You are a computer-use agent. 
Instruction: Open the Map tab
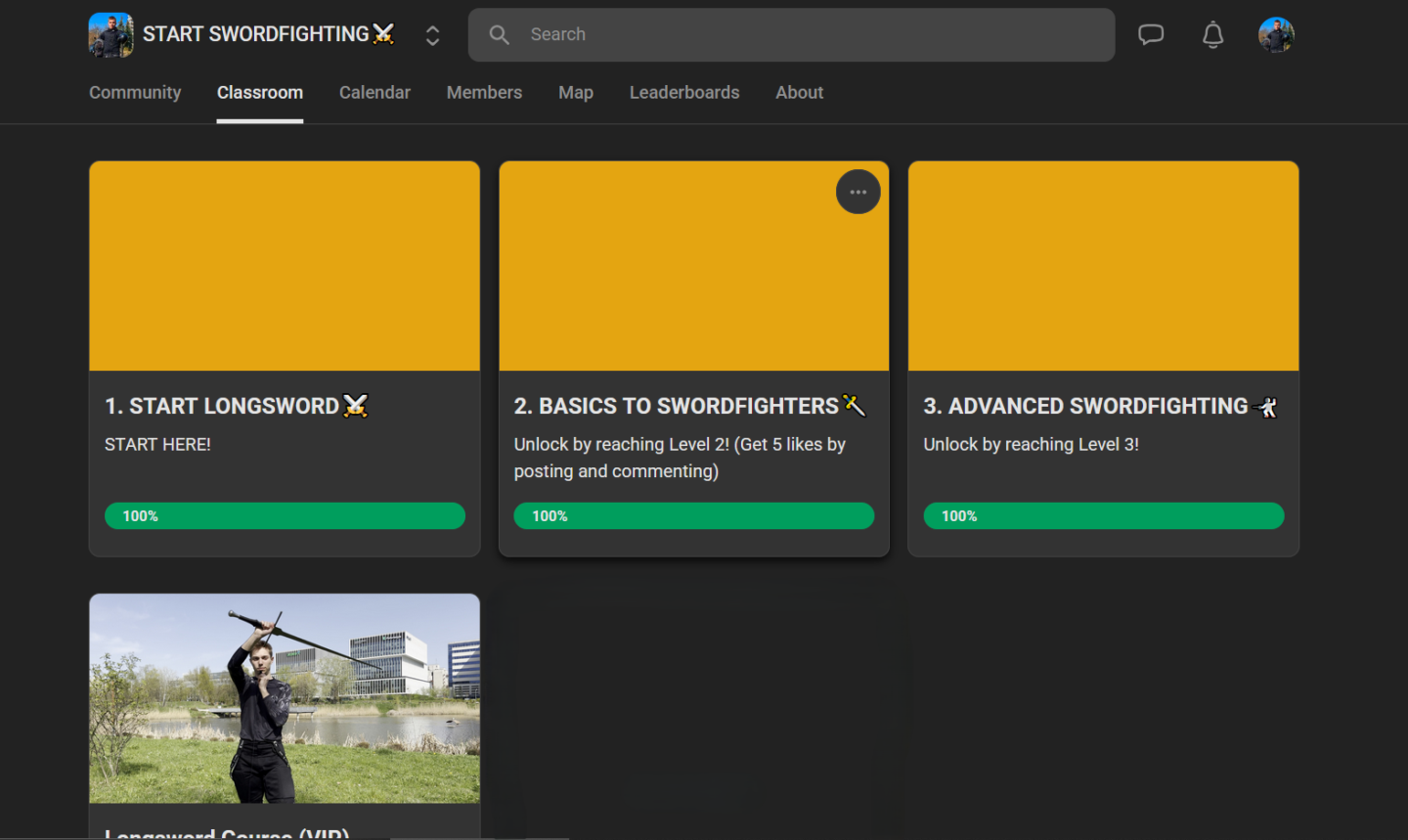[x=576, y=93]
